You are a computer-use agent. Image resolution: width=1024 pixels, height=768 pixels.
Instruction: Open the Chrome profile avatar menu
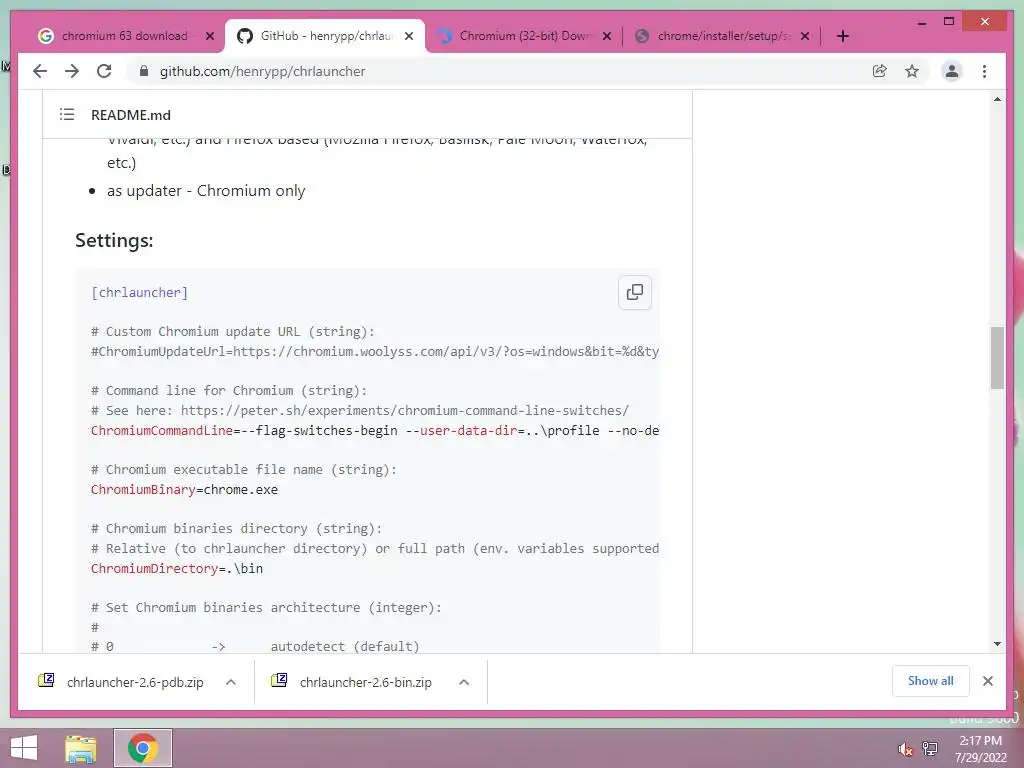(952, 71)
